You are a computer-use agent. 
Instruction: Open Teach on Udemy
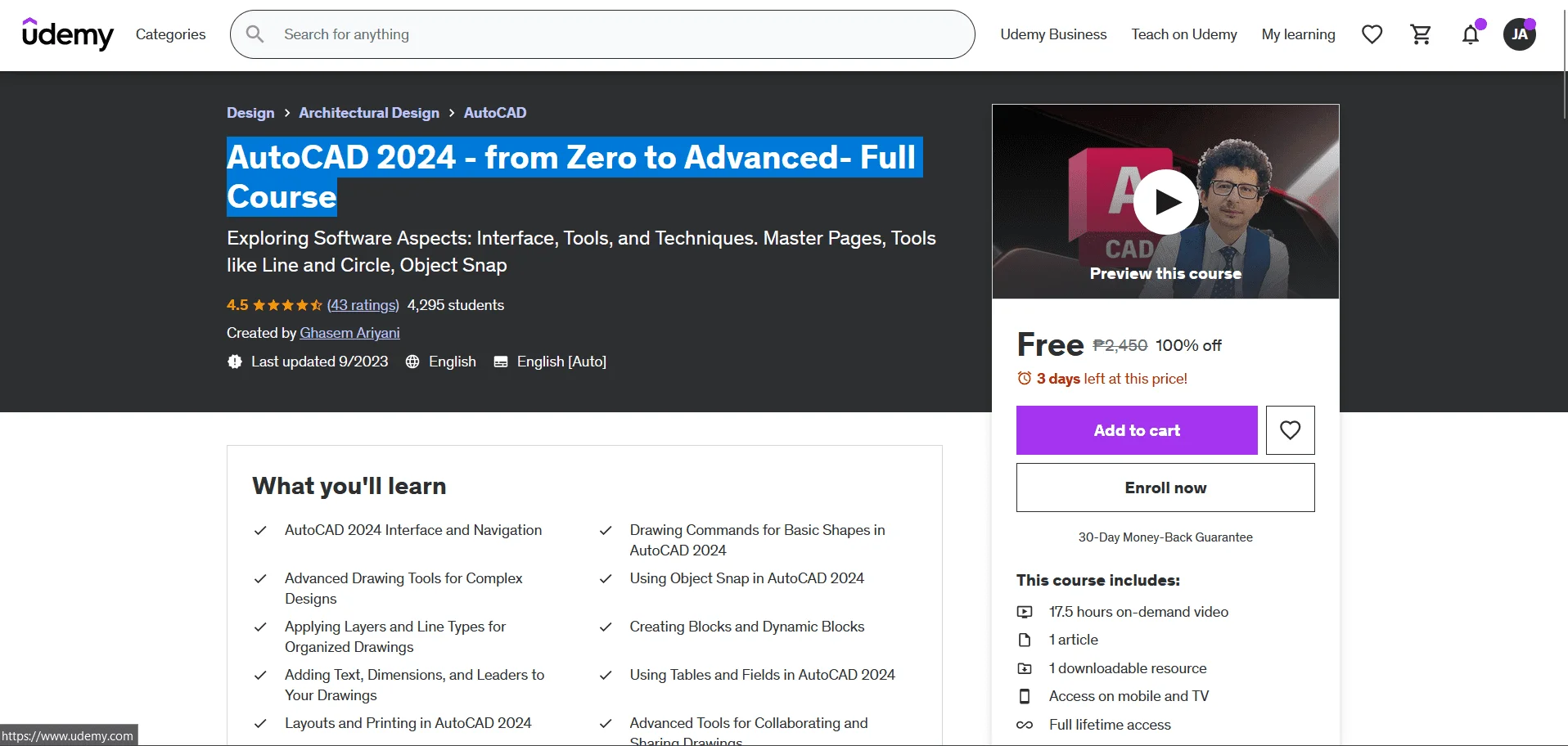[x=1184, y=34]
